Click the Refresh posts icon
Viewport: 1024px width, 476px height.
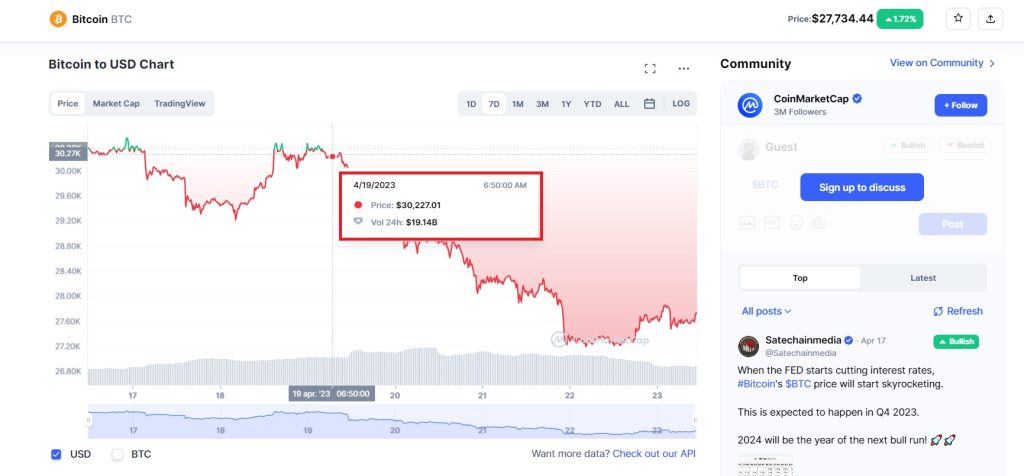[x=938, y=311]
